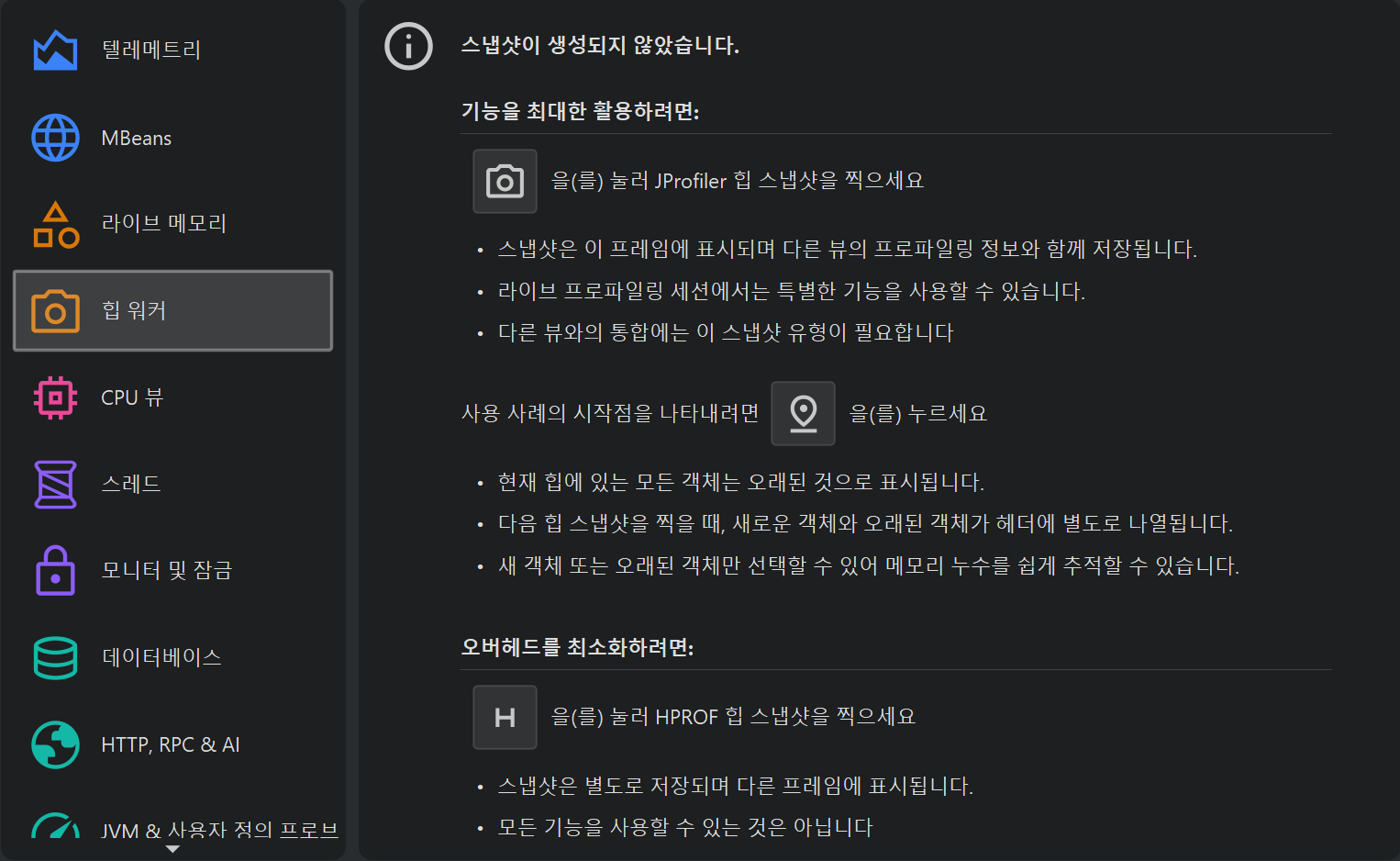Viewport: 1400px width, 861px height.
Task: Select the 스레드 spool icon
Action: click(x=55, y=484)
